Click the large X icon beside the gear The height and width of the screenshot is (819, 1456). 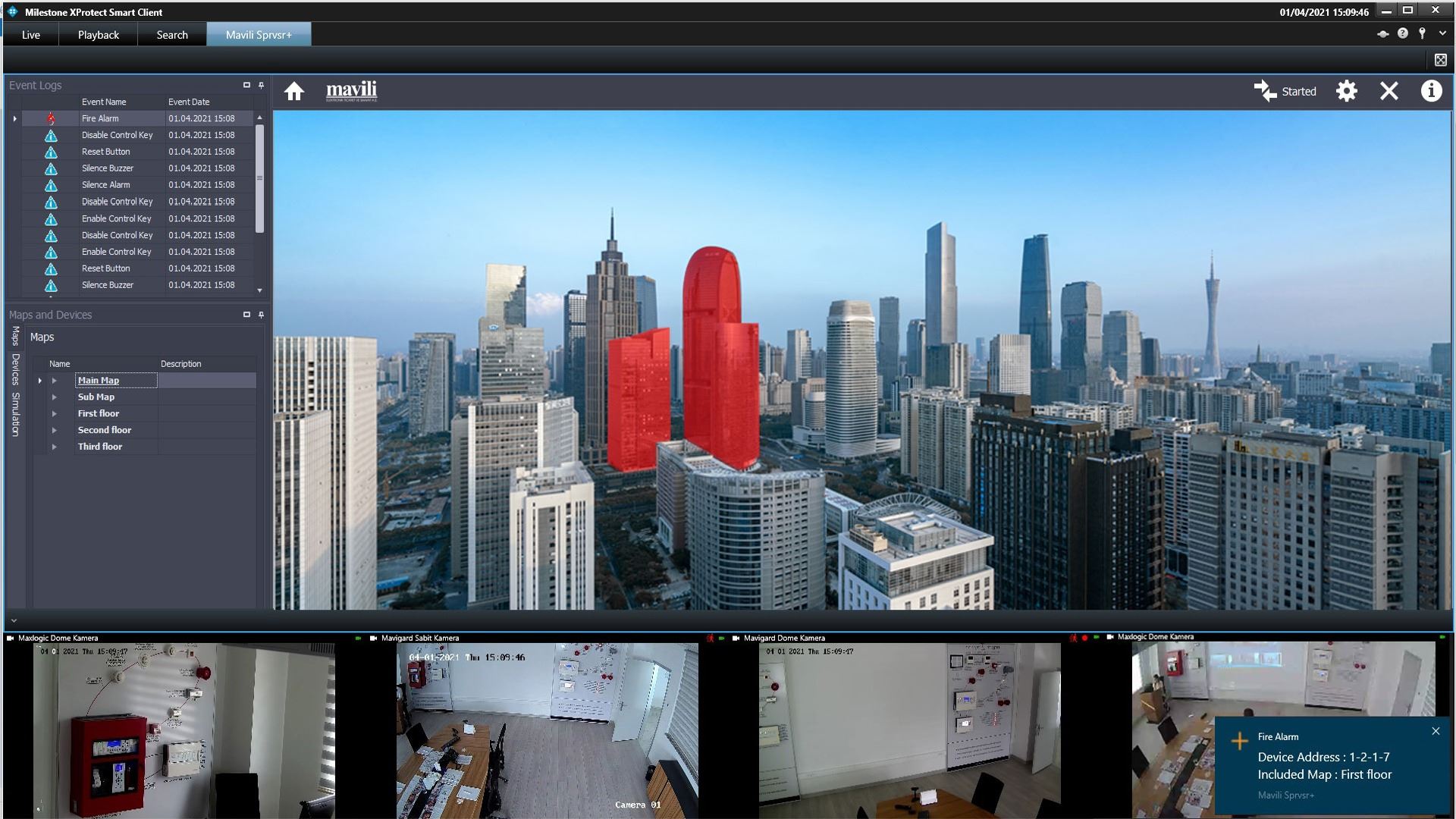(1389, 91)
